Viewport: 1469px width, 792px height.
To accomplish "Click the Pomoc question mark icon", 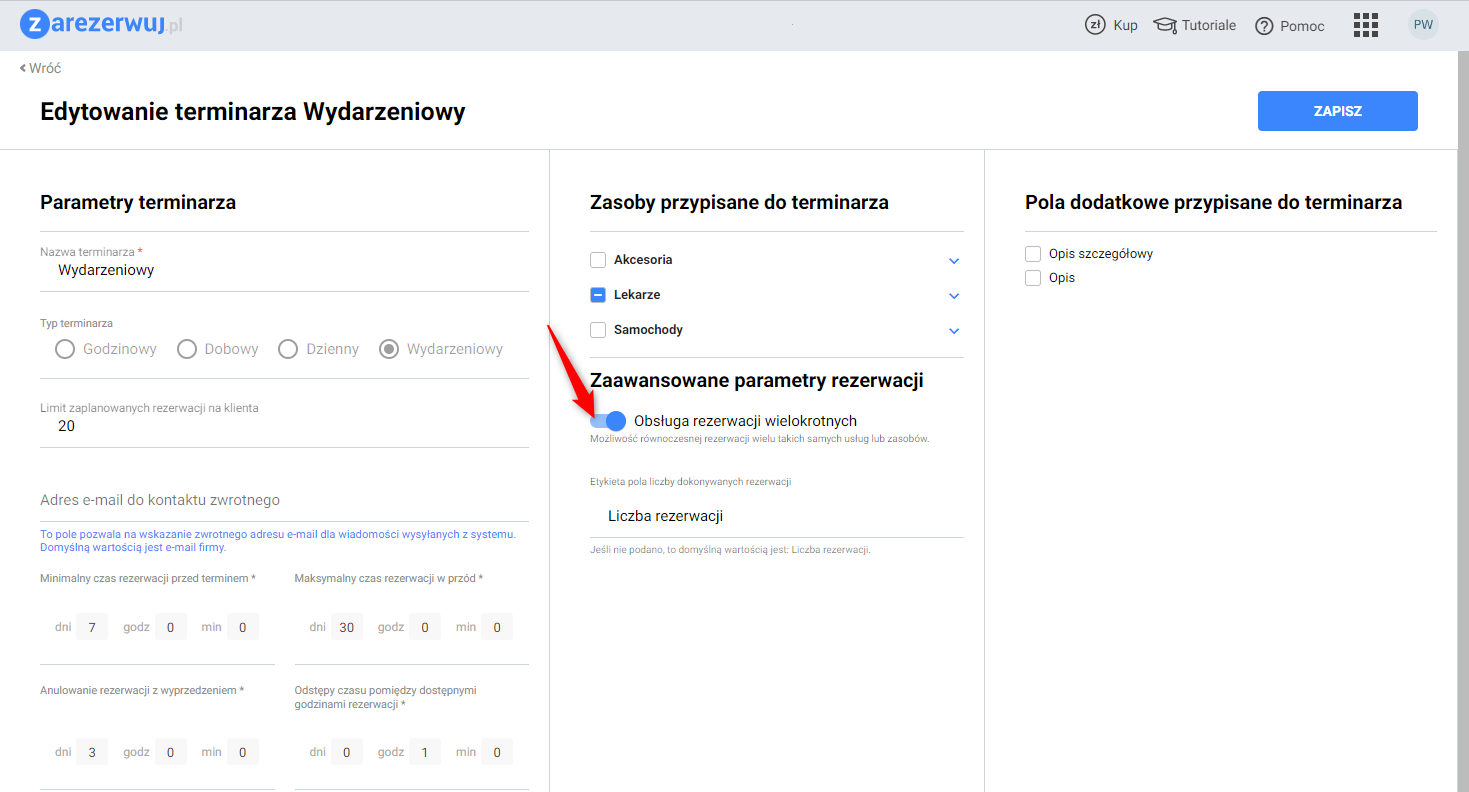I will 1264,26.
